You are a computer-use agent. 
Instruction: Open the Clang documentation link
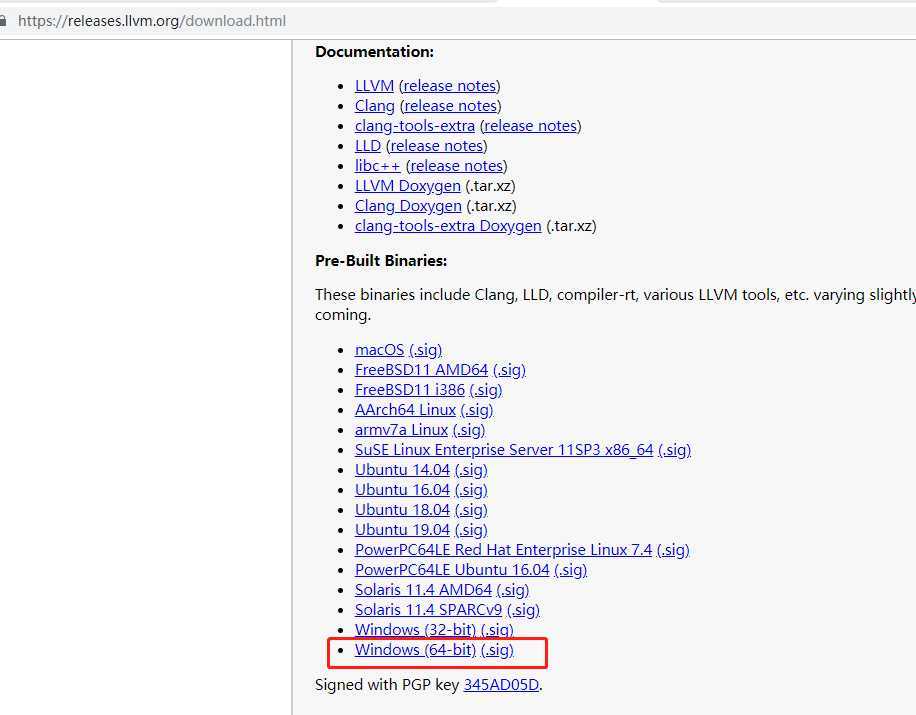(x=375, y=106)
